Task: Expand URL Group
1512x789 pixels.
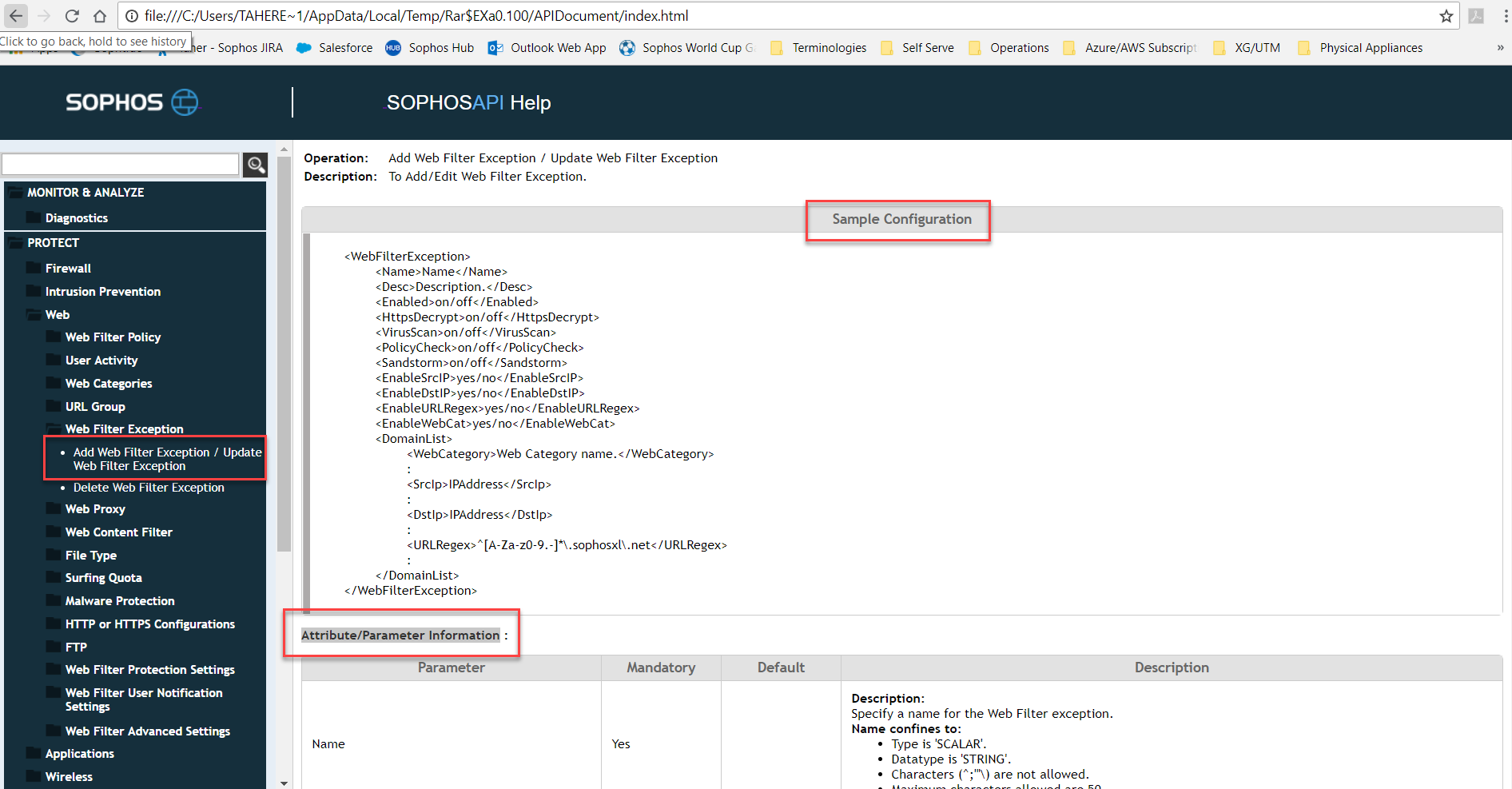Action: click(94, 407)
